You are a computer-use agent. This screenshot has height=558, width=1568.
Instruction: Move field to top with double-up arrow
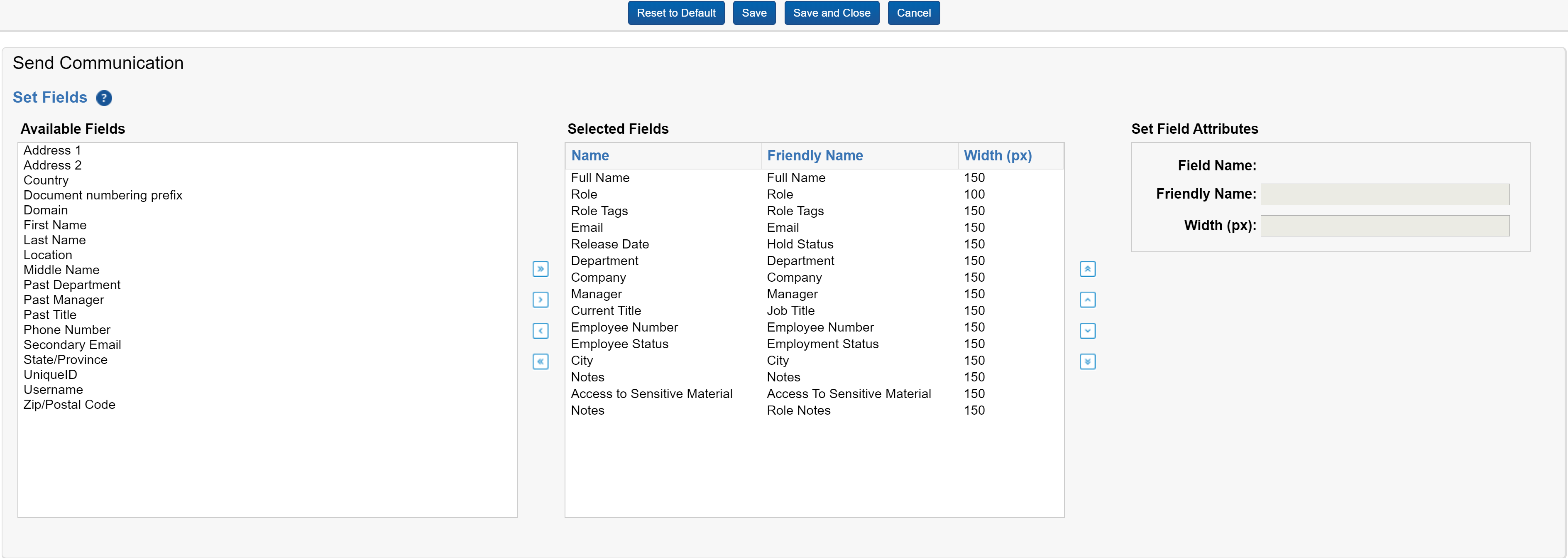pos(1087,269)
